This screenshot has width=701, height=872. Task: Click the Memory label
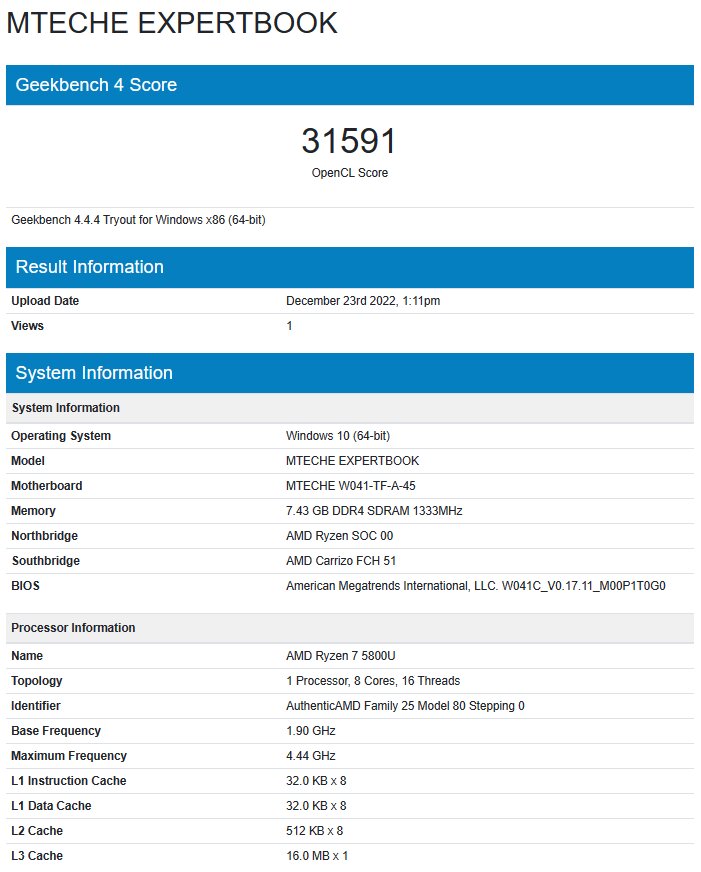[x=33, y=511]
